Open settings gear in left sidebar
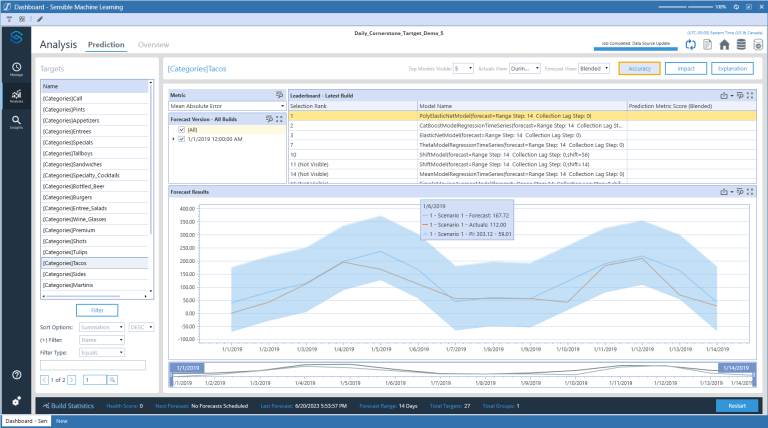Image resolution: width=768 pixels, height=428 pixels. click(x=17, y=400)
